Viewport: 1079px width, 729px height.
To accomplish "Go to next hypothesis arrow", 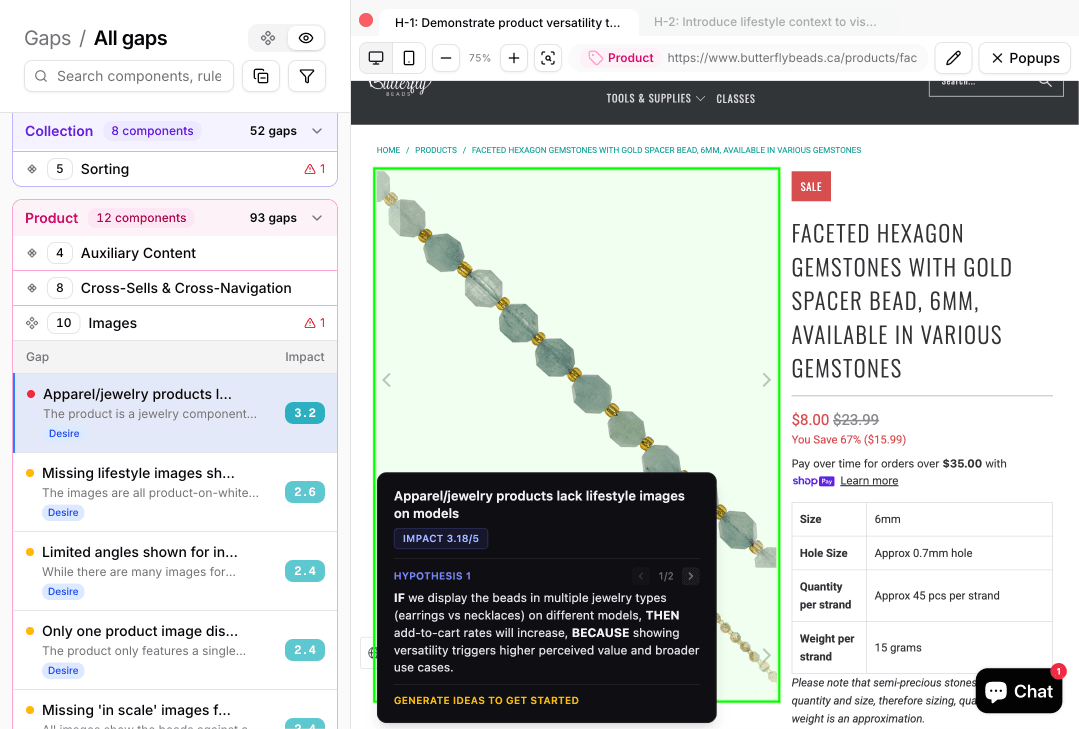I will (691, 576).
